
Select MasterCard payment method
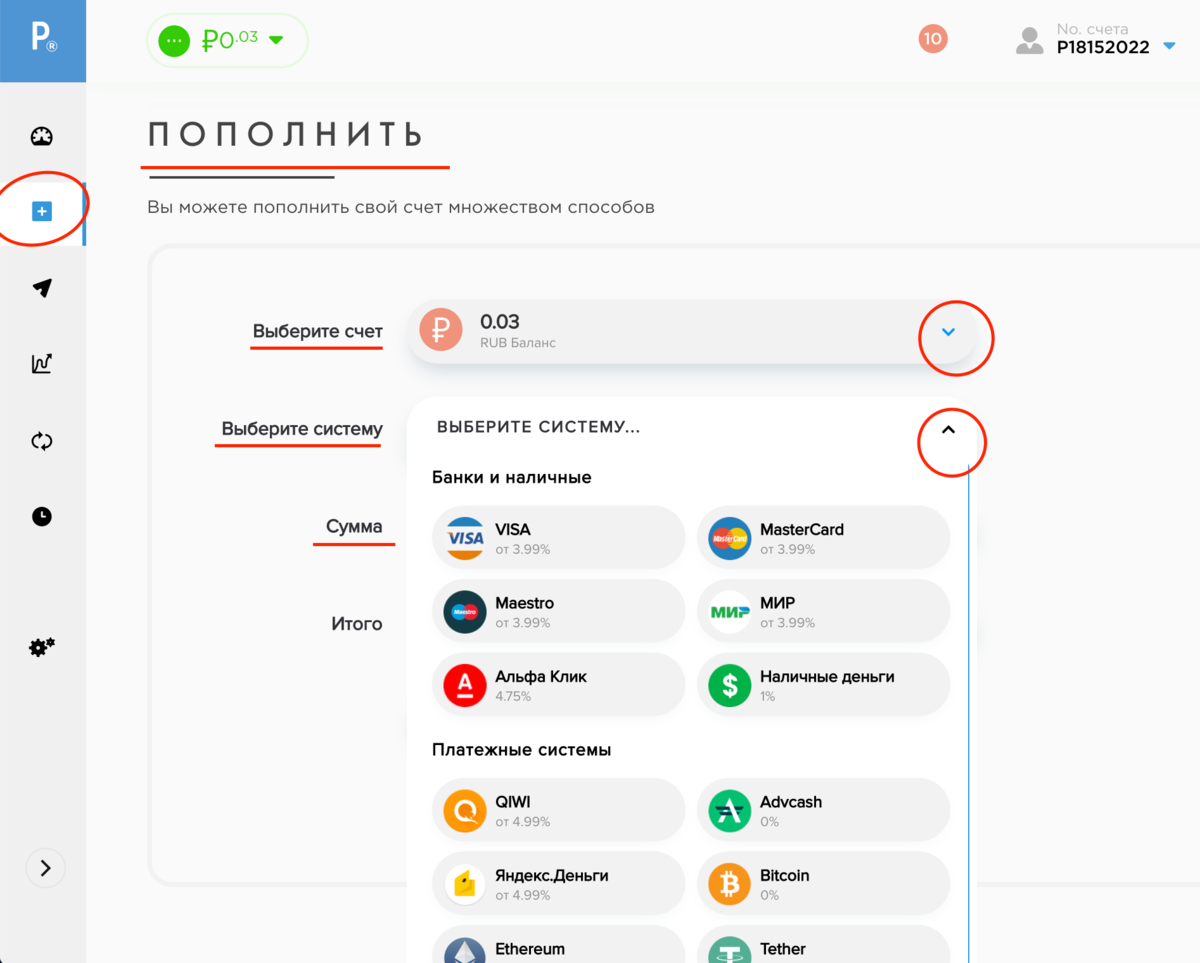[x=823, y=538]
